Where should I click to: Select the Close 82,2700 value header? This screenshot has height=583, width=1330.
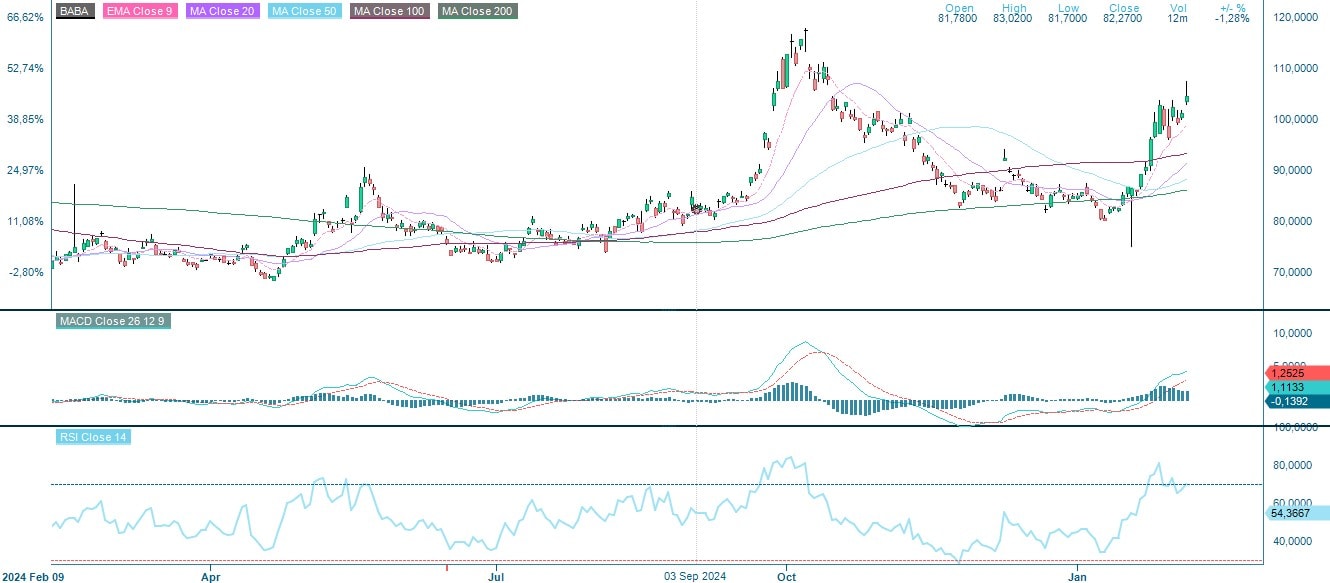[x=1124, y=14]
